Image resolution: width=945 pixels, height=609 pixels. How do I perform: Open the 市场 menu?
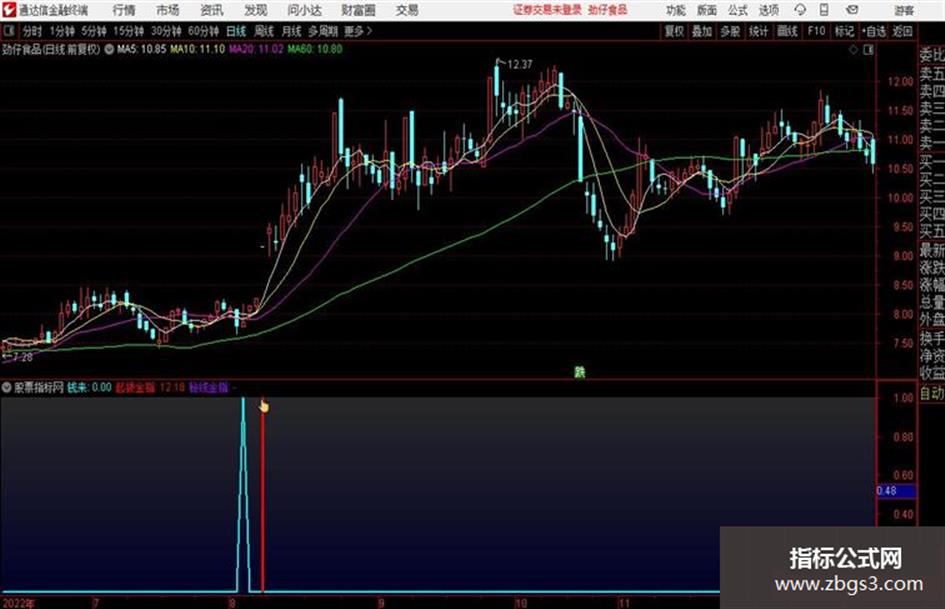(x=168, y=10)
